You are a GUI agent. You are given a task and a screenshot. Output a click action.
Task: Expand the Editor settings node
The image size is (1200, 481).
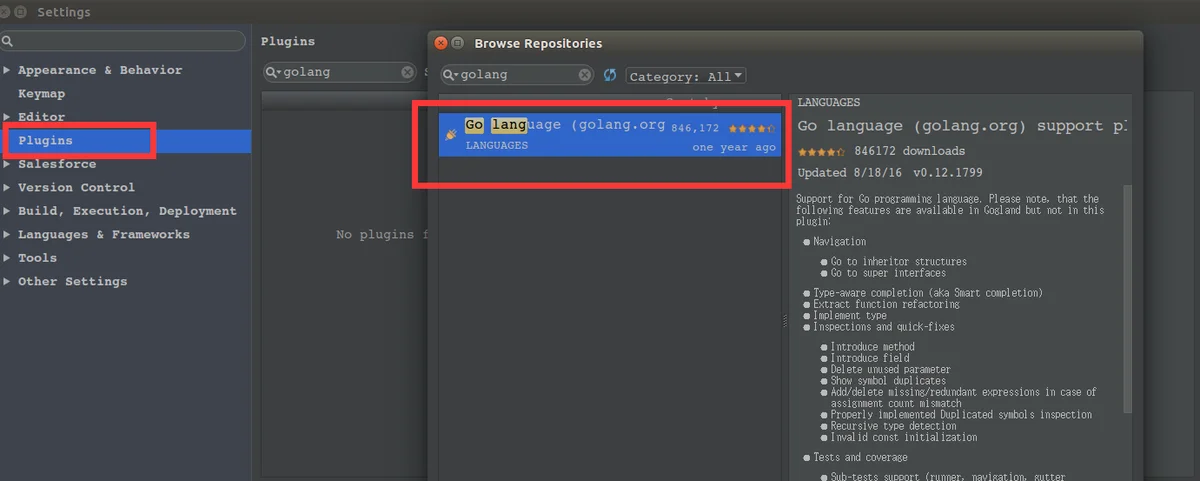coord(8,117)
